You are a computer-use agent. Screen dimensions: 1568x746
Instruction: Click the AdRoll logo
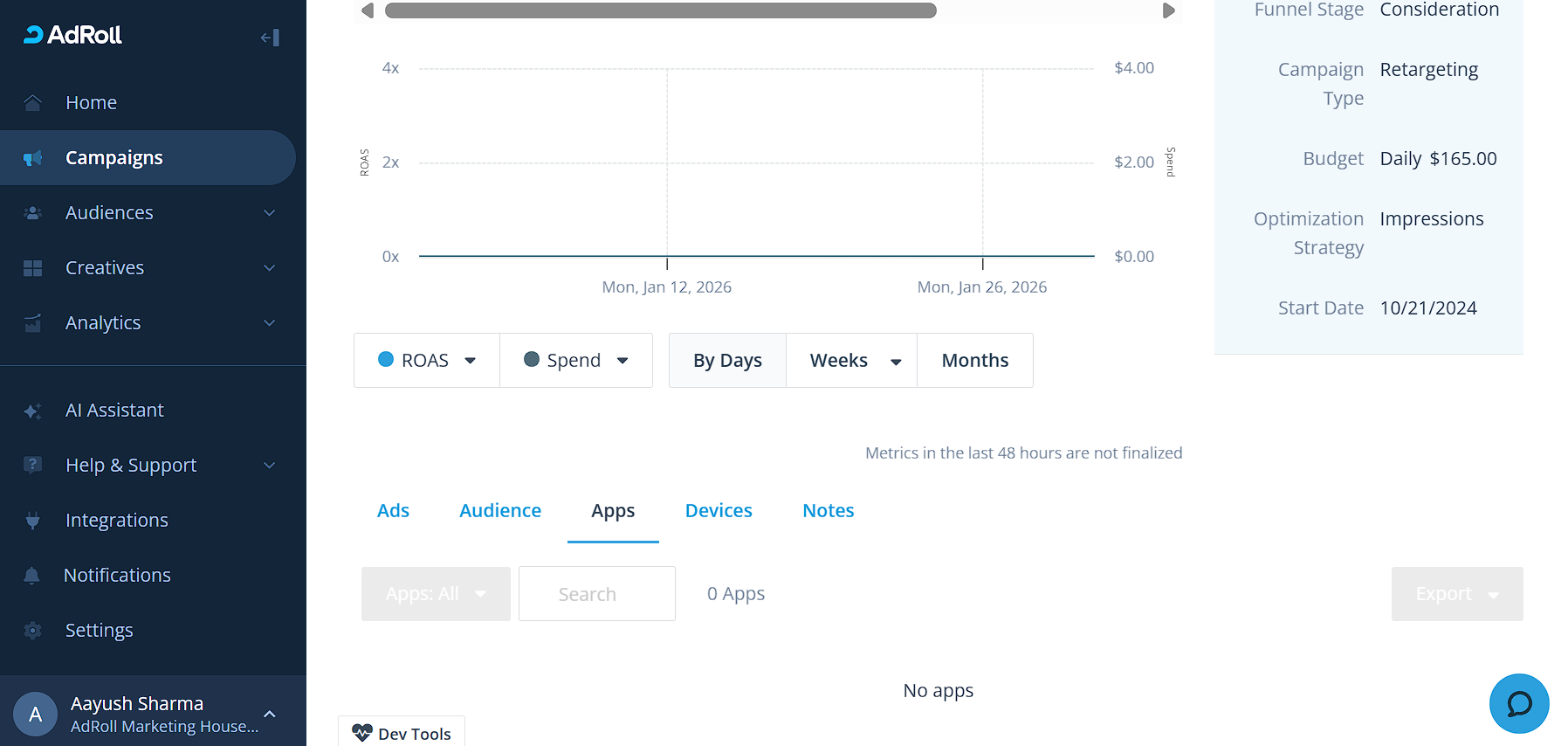[72, 35]
